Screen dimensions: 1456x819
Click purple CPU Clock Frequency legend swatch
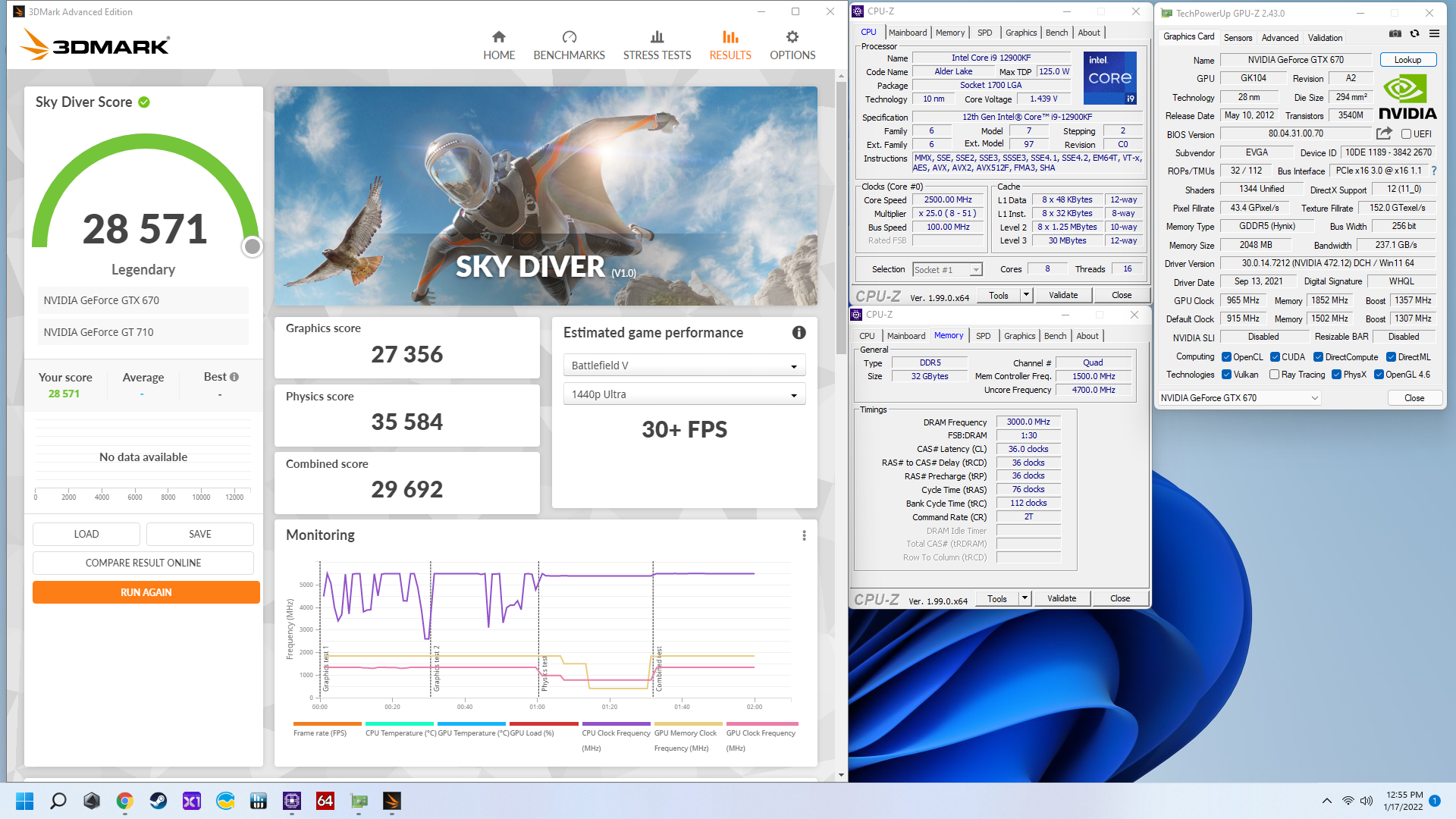click(x=616, y=724)
